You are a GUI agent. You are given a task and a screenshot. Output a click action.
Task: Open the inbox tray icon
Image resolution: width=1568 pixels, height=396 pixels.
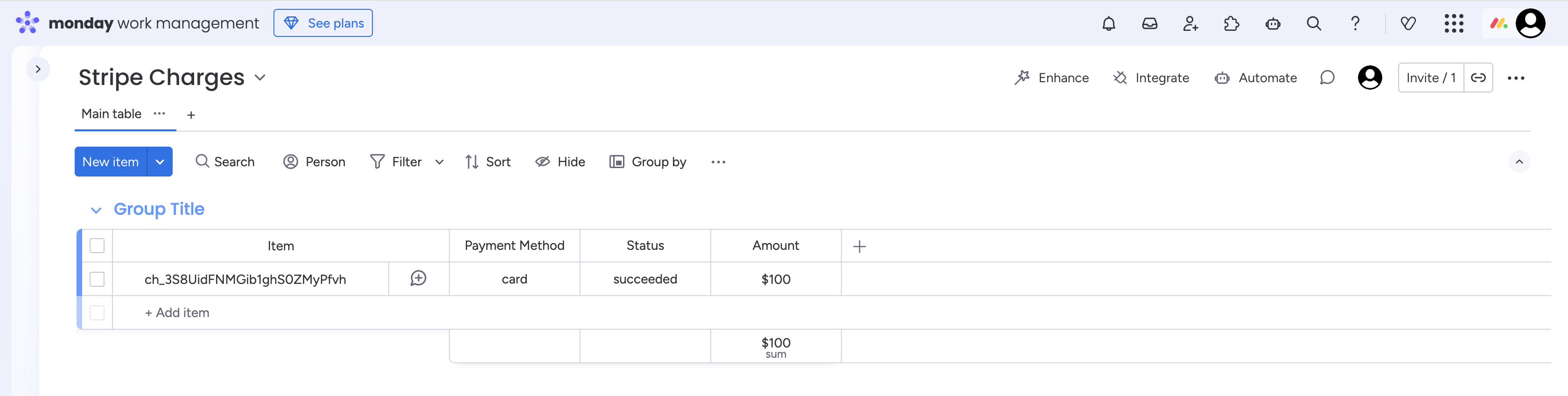click(x=1149, y=24)
